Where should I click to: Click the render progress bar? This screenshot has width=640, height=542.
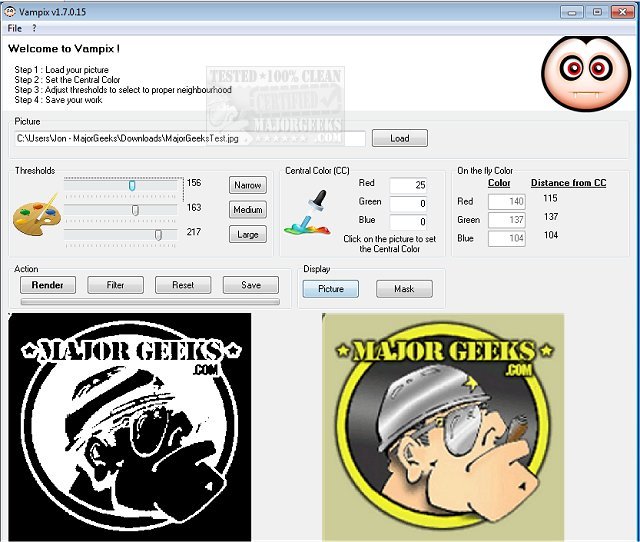(150, 302)
